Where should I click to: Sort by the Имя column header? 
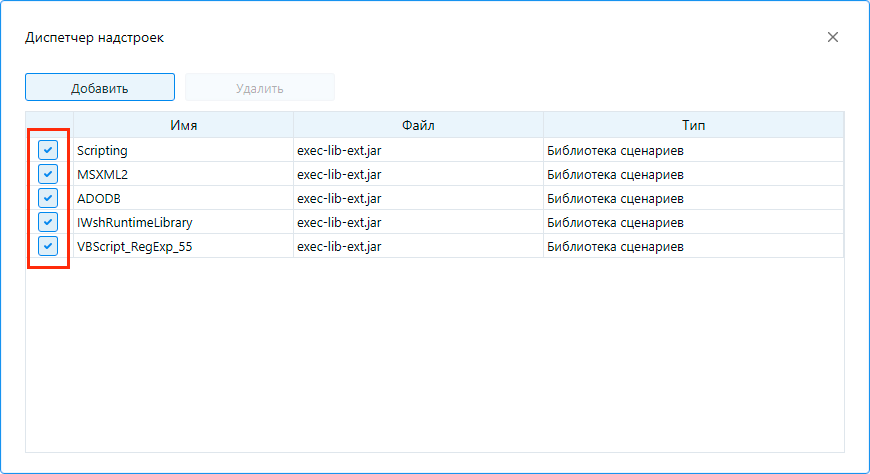184,125
